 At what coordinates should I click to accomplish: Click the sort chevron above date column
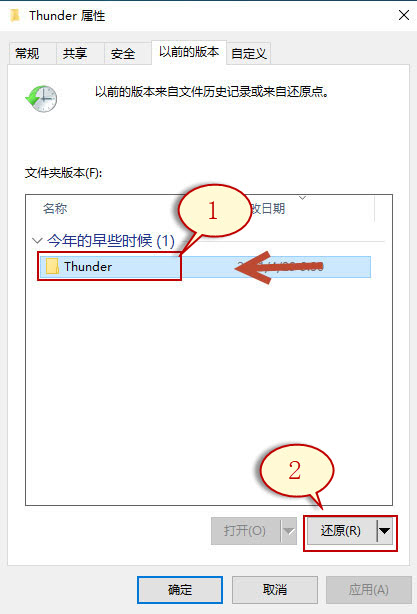tap(302, 198)
